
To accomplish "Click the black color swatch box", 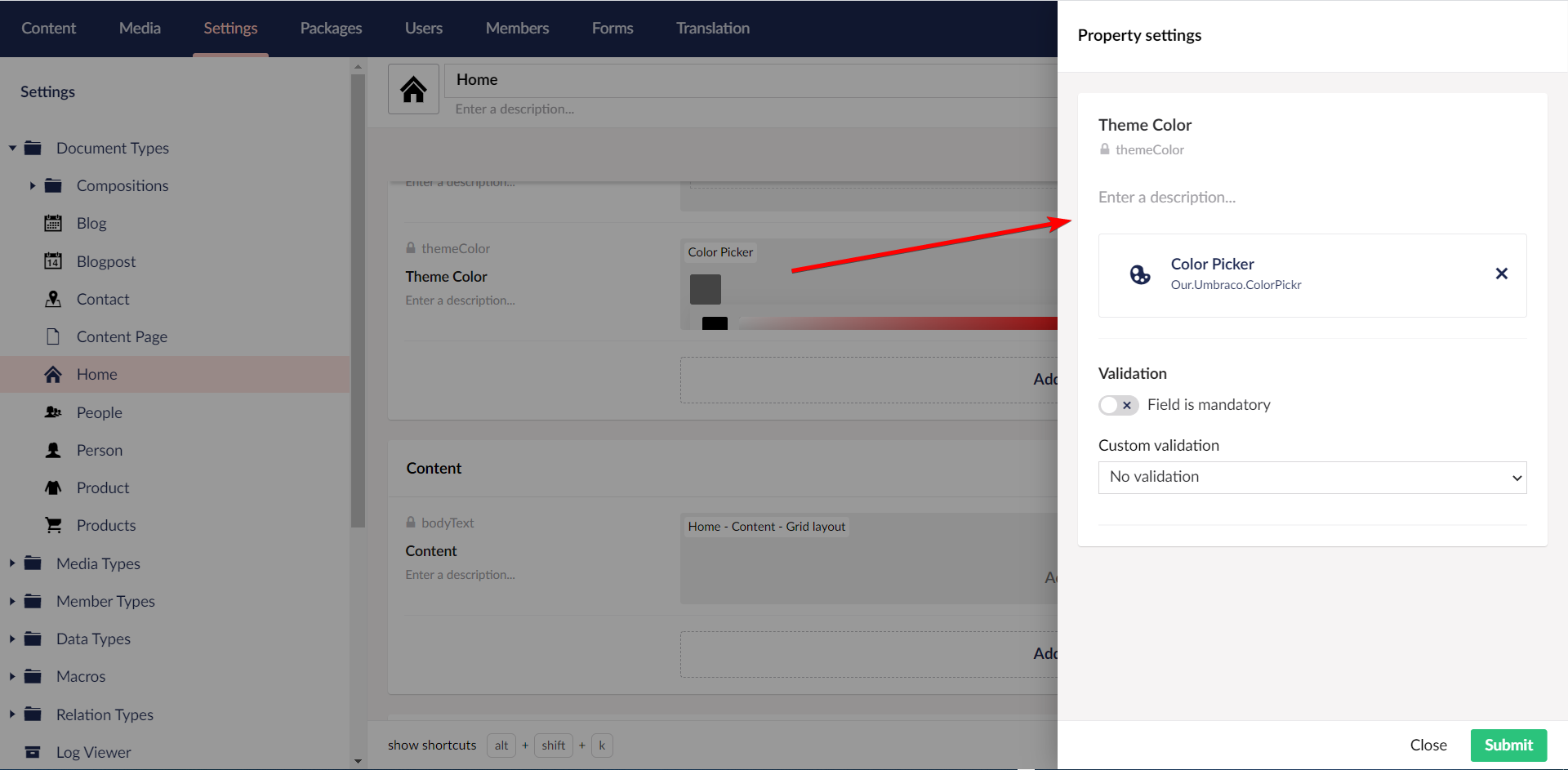I will pyautogui.click(x=715, y=323).
